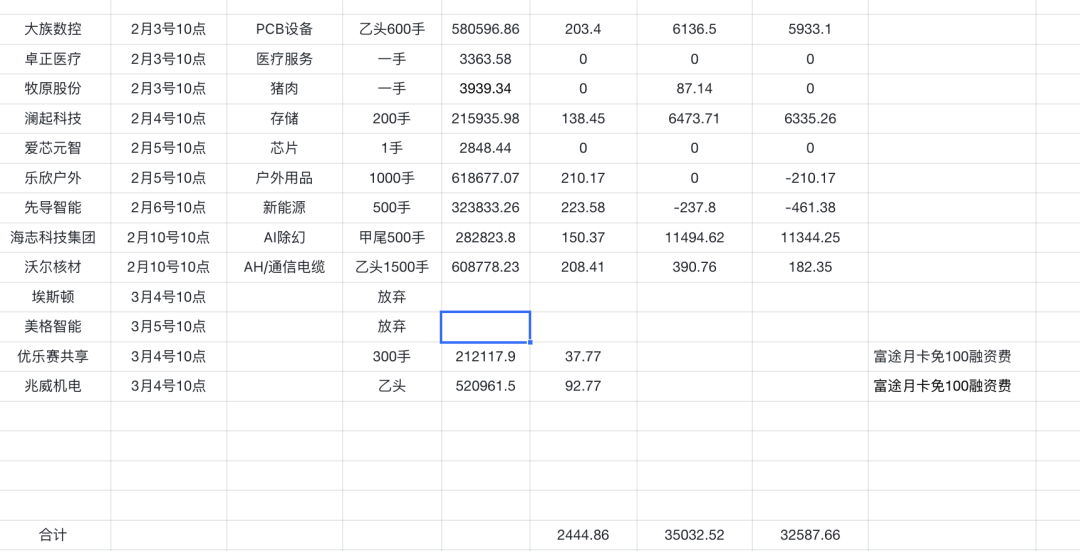
Task: Click the total 35032.52
Action: coord(694,535)
